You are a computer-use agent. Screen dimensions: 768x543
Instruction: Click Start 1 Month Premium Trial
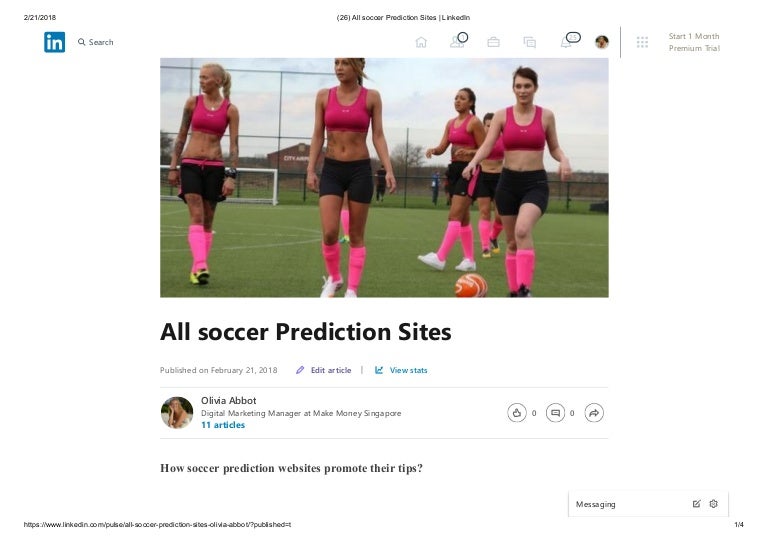[694, 42]
